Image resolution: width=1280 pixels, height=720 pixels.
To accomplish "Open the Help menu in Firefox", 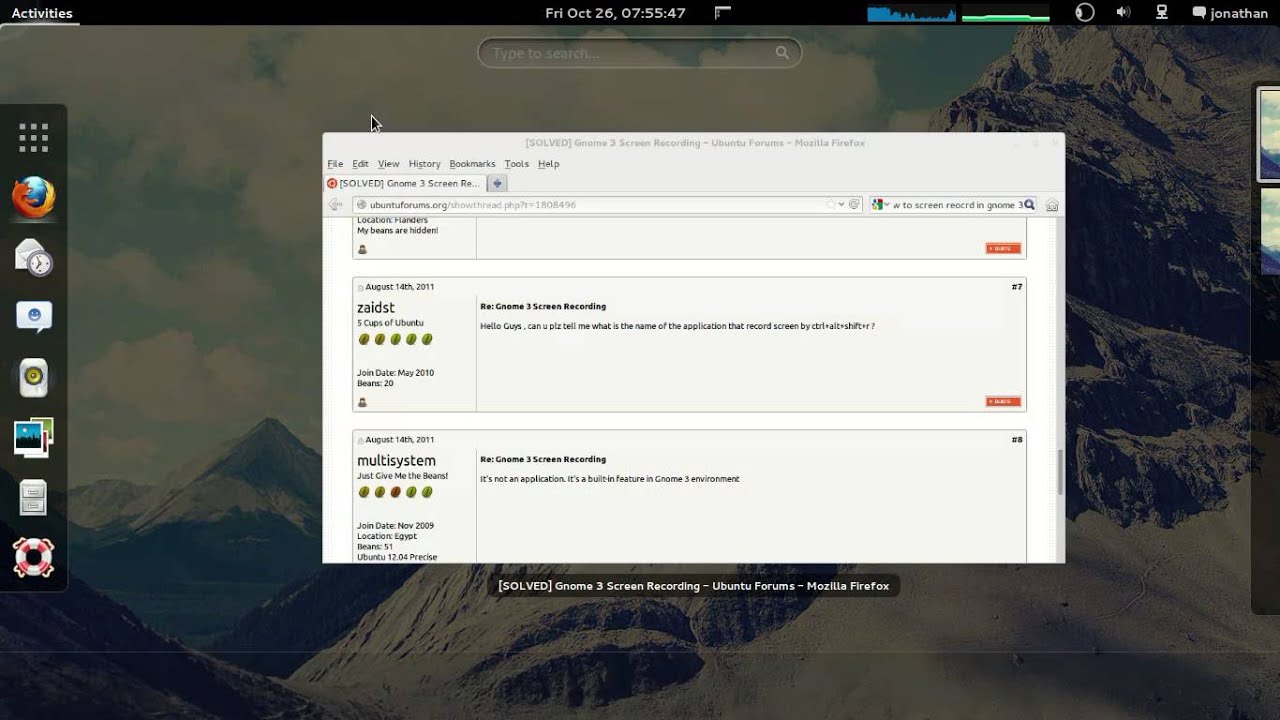I will (548, 164).
